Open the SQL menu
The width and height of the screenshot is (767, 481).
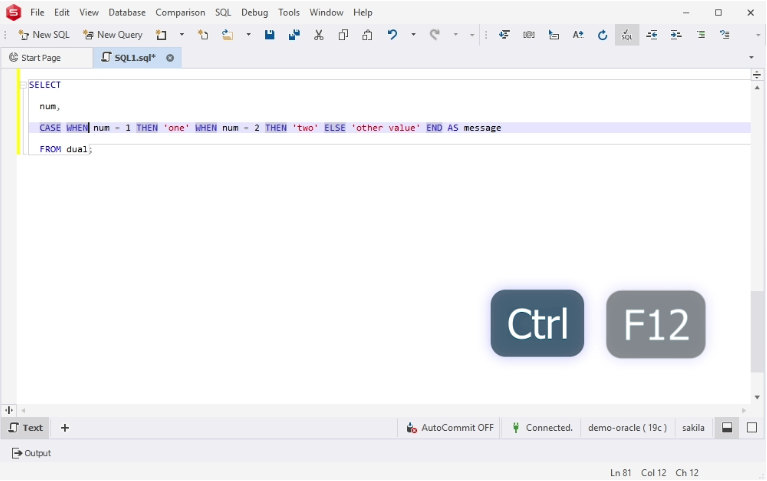(223, 13)
